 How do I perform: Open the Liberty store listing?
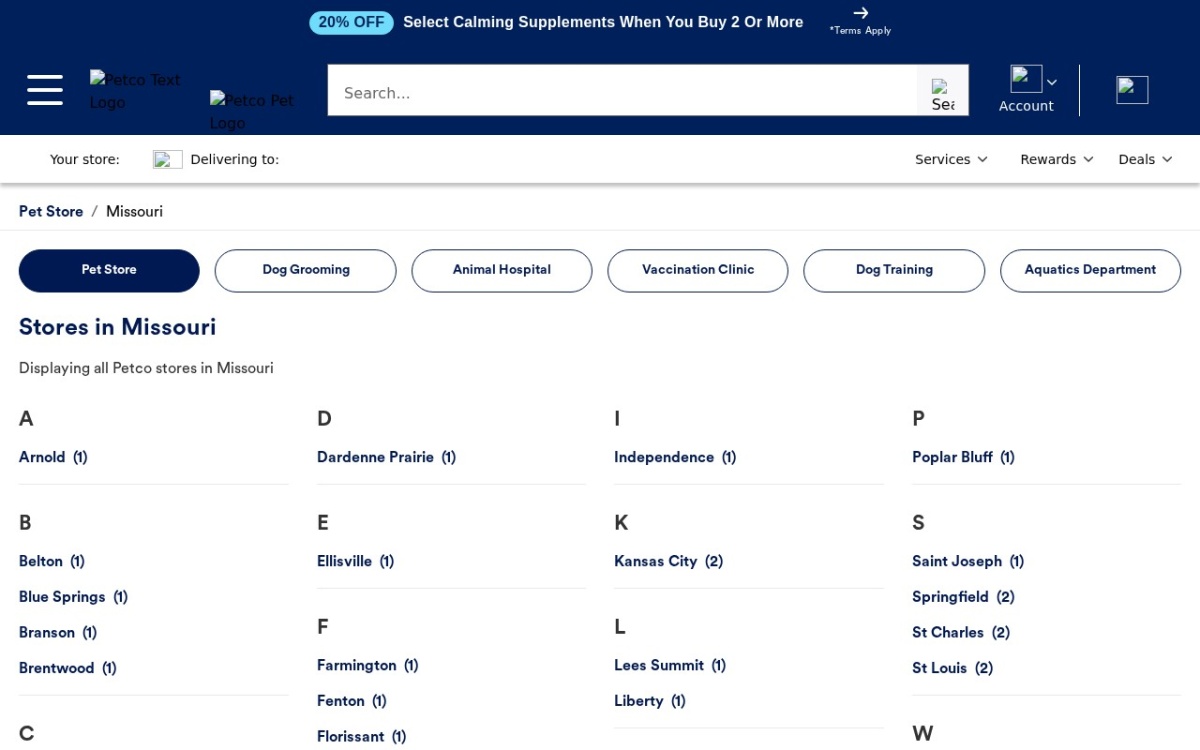coord(650,701)
